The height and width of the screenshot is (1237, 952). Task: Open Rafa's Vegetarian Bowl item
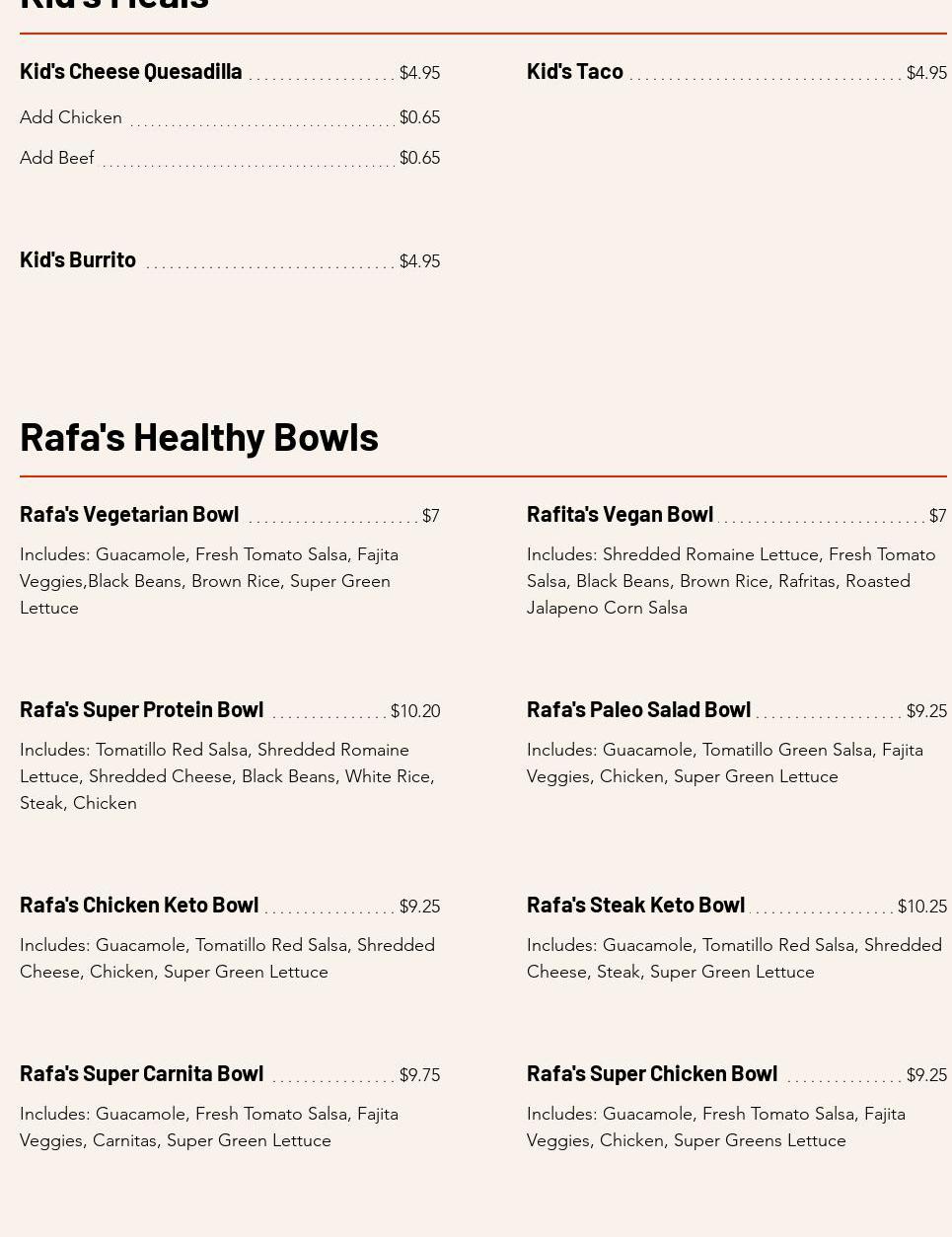click(x=129, y=514)
